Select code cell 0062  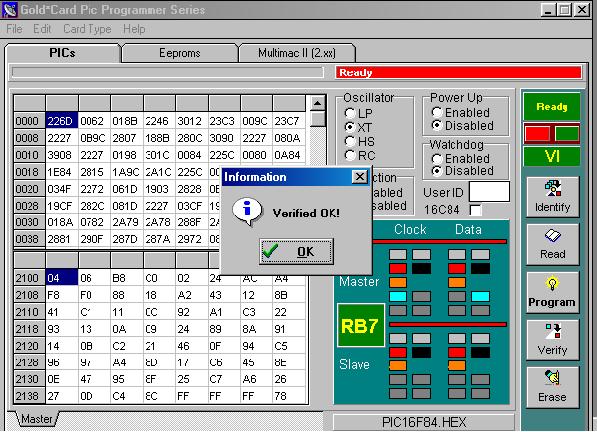pyautogui.click(x=94, y=121)
